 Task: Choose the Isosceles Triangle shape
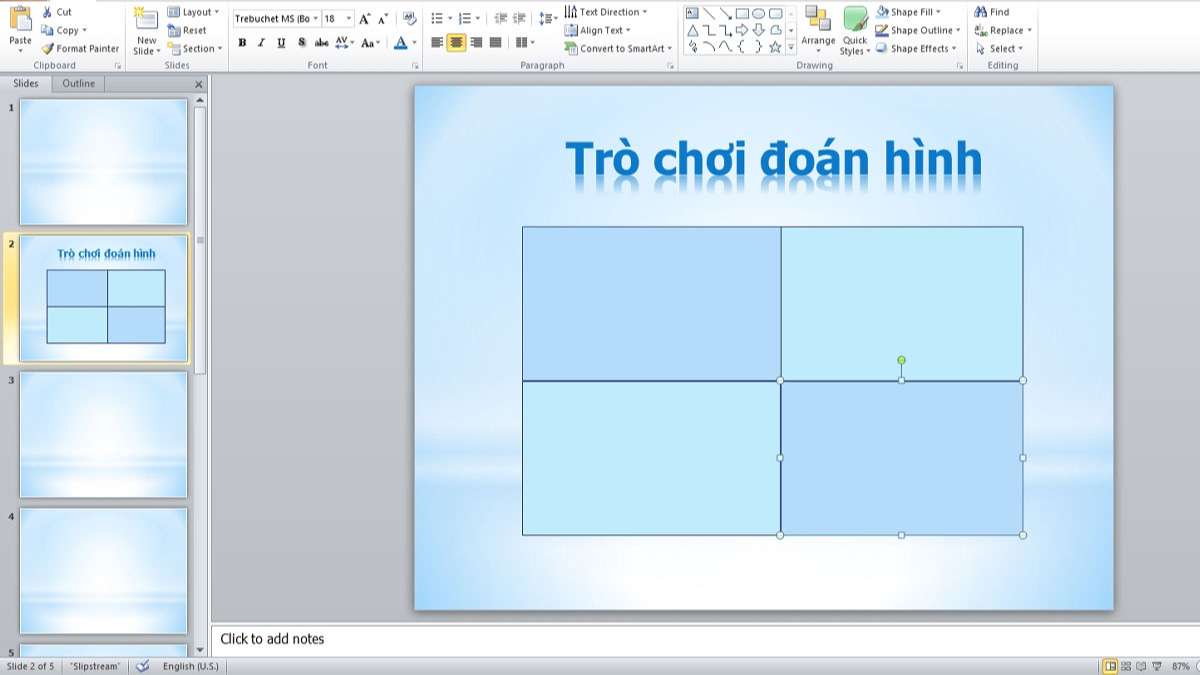click(x=692, y=30)
